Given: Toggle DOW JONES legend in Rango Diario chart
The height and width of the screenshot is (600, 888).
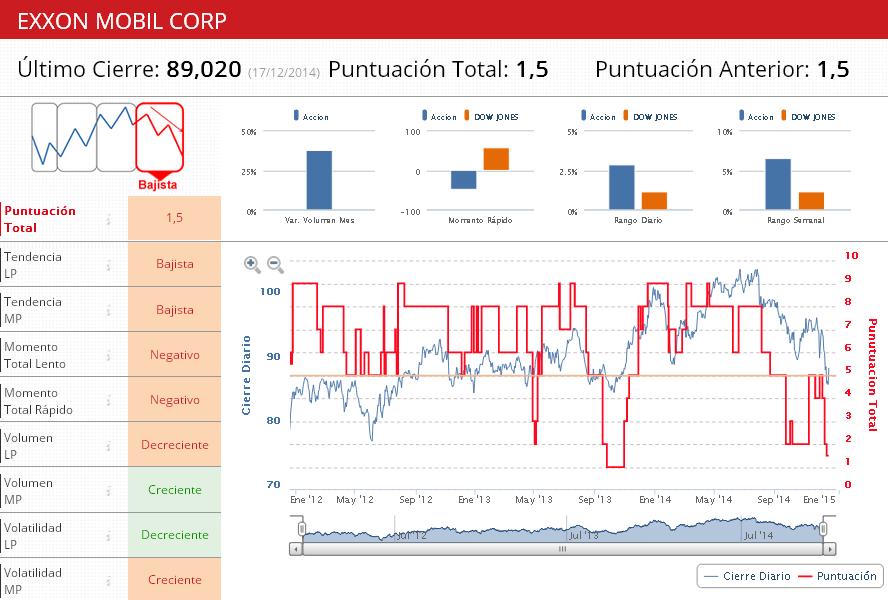Looking at the screenshot, I should (x=650, y=116).
